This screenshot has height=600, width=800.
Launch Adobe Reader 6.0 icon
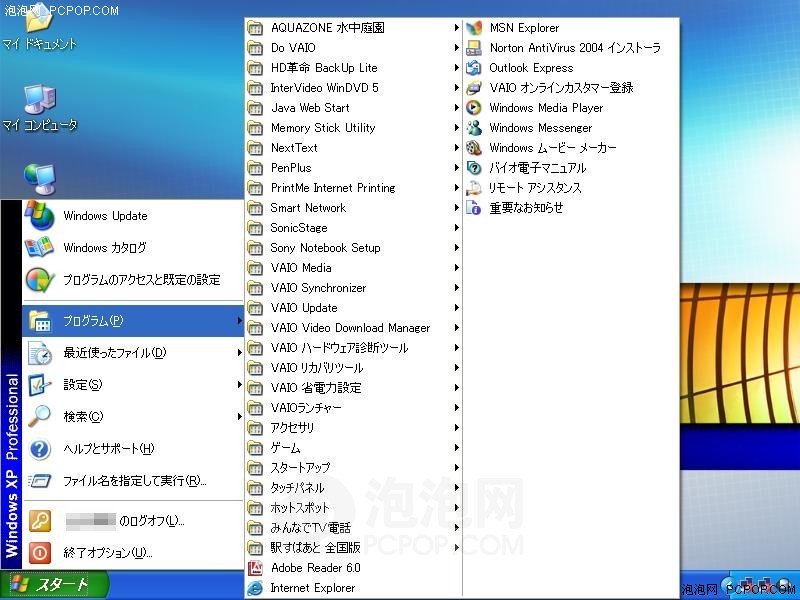click(x=255, y=568)
